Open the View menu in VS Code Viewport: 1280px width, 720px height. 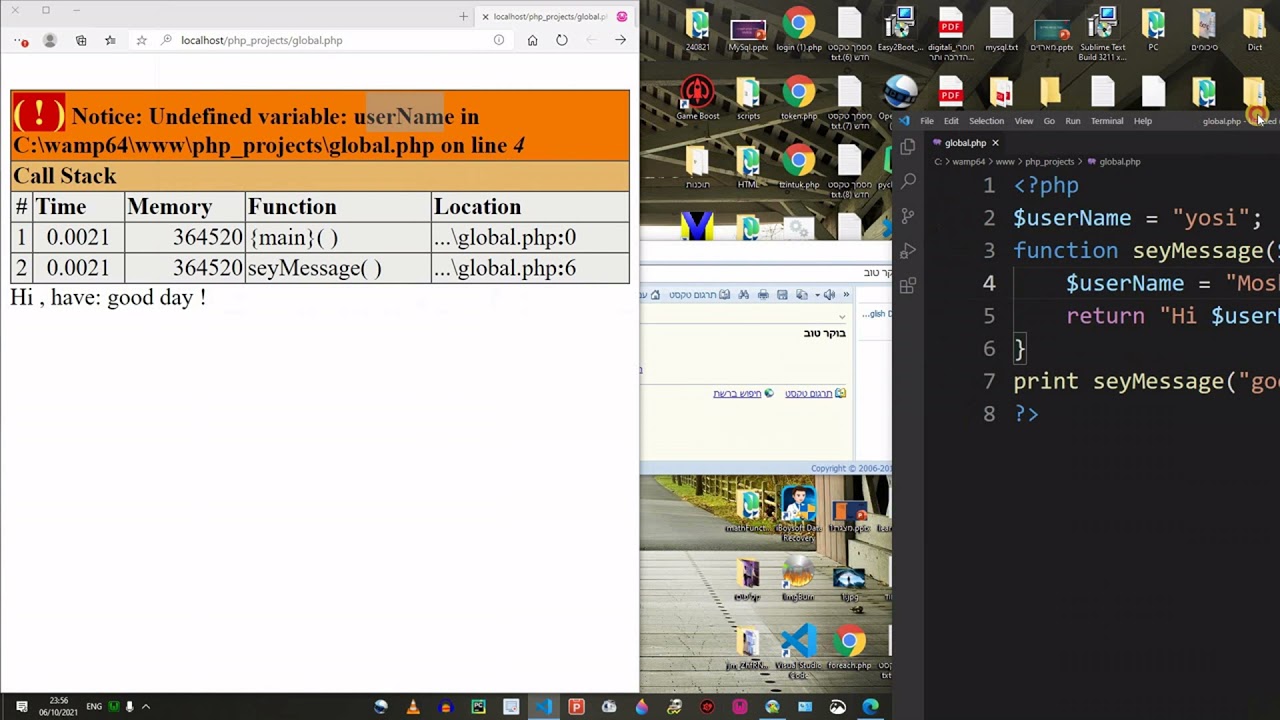tap(1024, 121)
